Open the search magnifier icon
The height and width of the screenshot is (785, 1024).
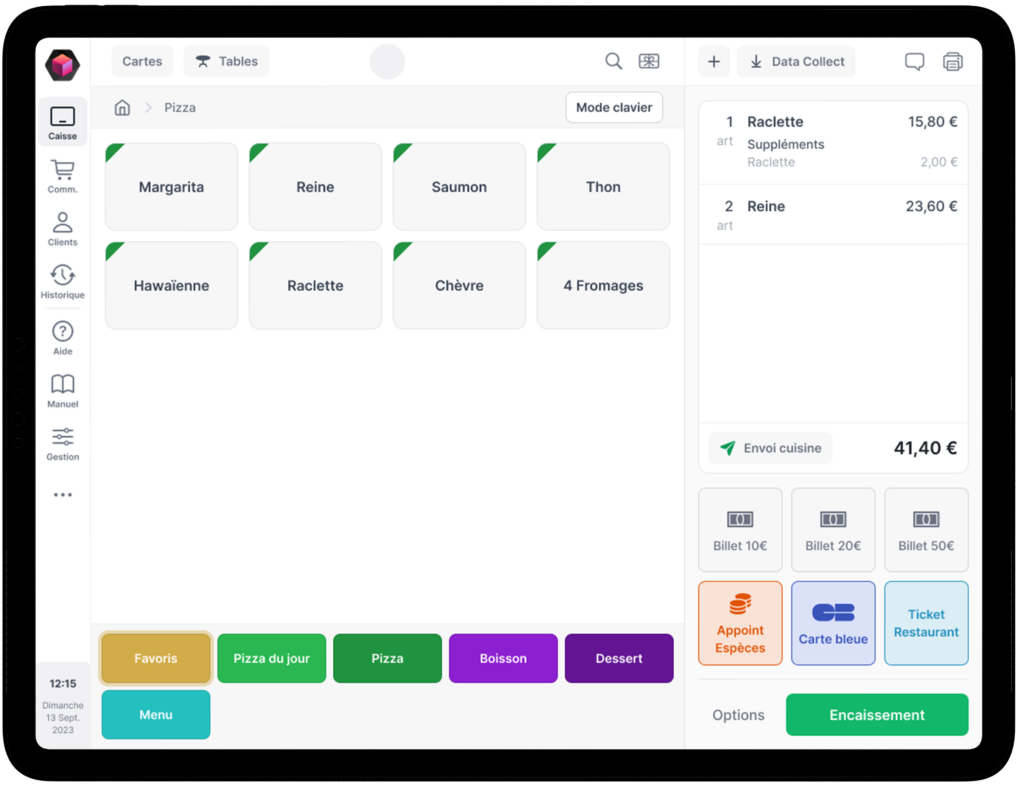[x=613, y=61]
